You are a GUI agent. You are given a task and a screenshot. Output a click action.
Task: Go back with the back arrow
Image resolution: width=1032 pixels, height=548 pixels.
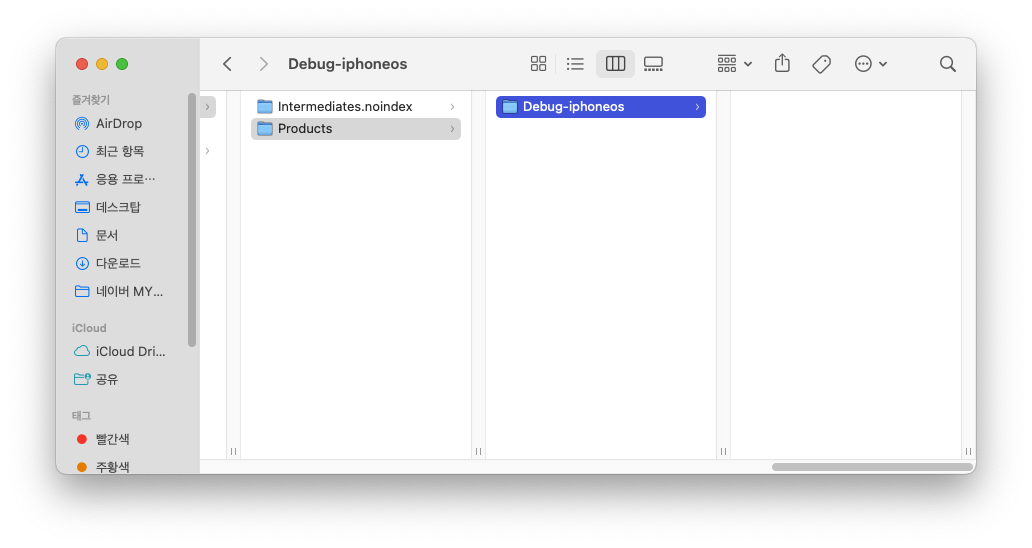(228, 64)
